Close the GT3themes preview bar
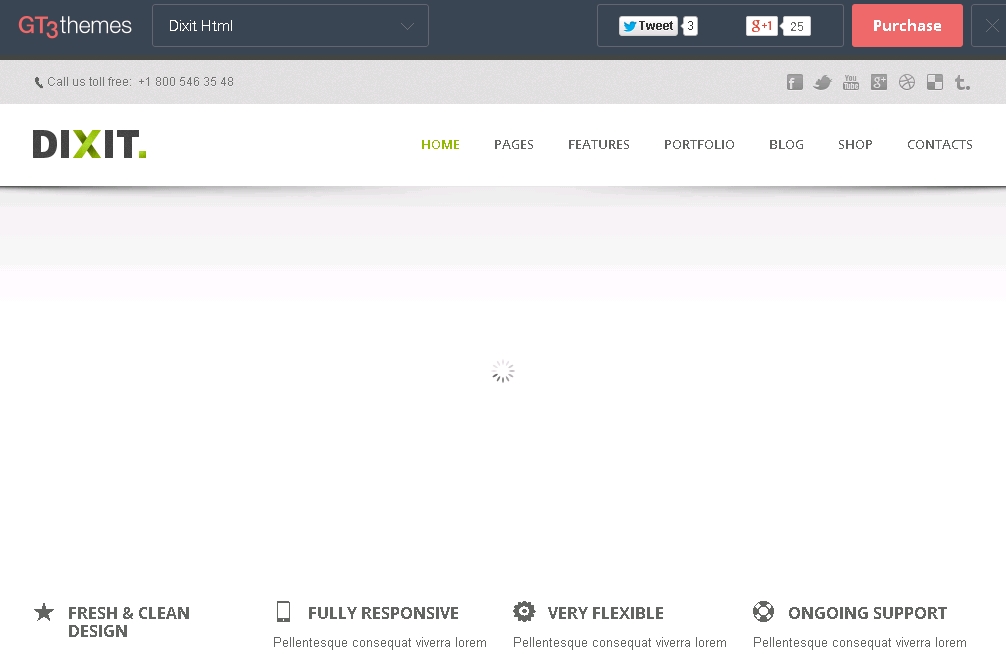The height and width of the screenshot is (655, 1006). click(x=991, y=26)
